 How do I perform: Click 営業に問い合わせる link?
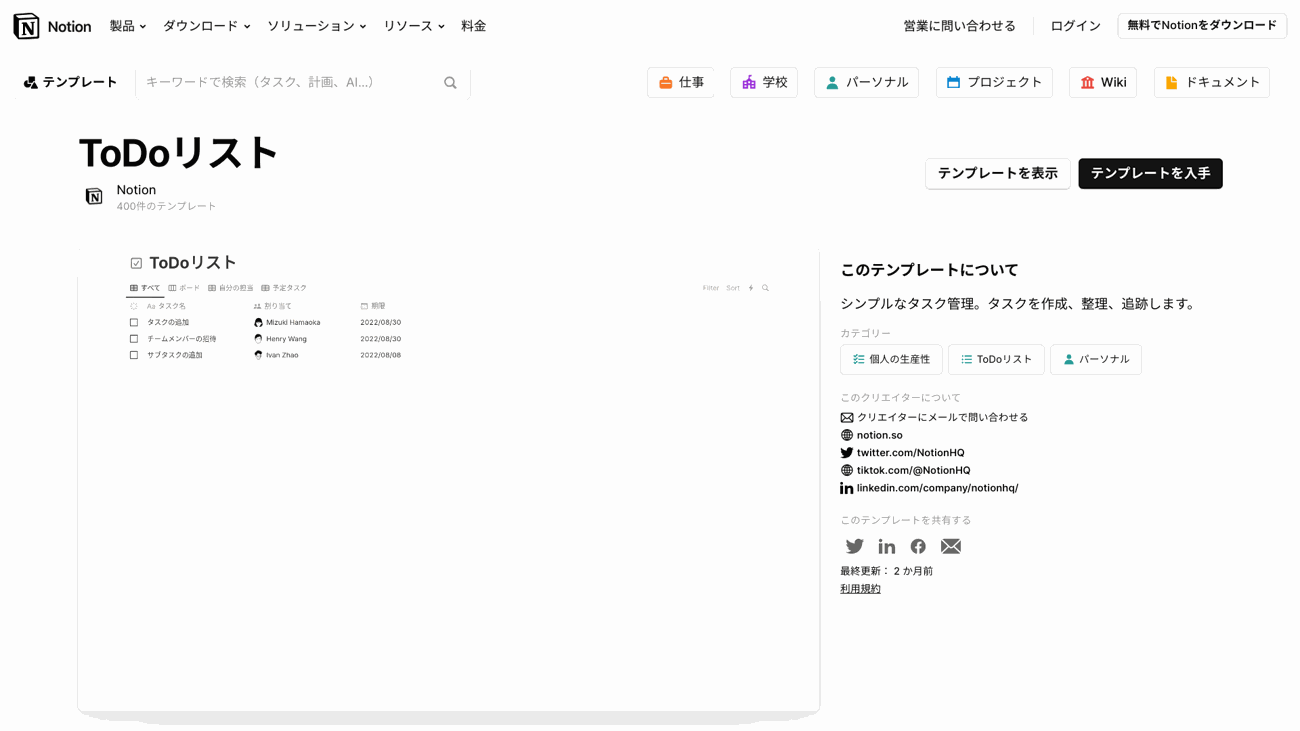point(959,26)
